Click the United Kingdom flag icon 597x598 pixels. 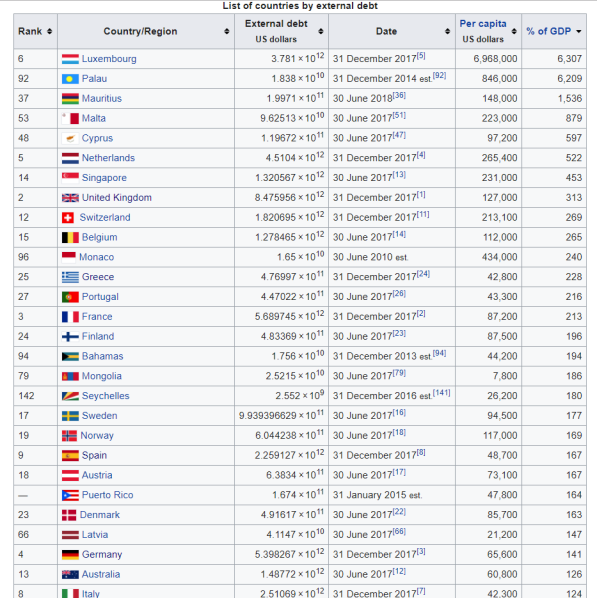(70, 198)
